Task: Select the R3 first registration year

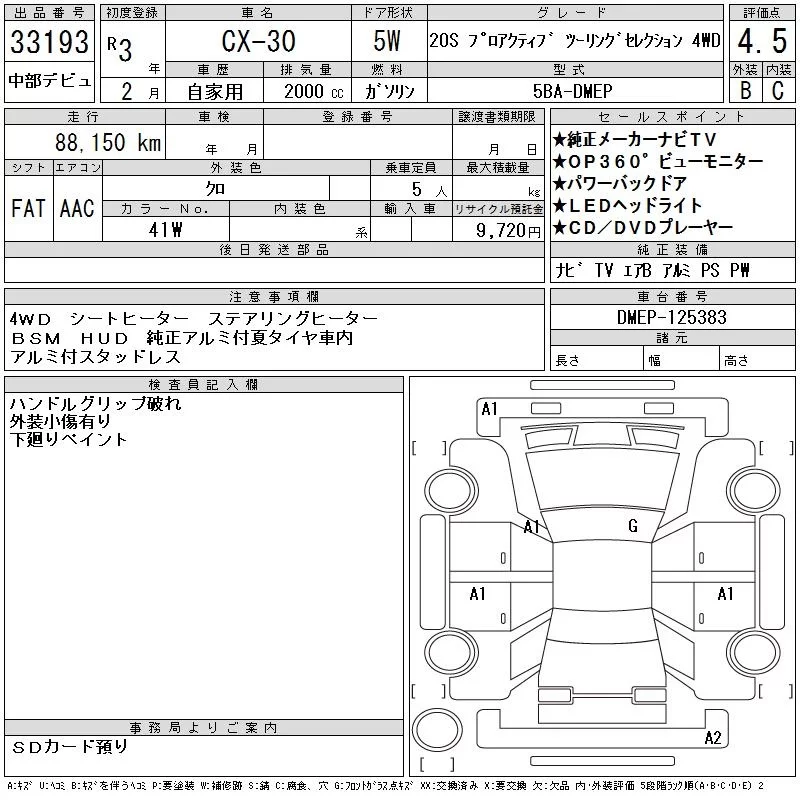Action: pyautogui.click(x=120, y=49)
